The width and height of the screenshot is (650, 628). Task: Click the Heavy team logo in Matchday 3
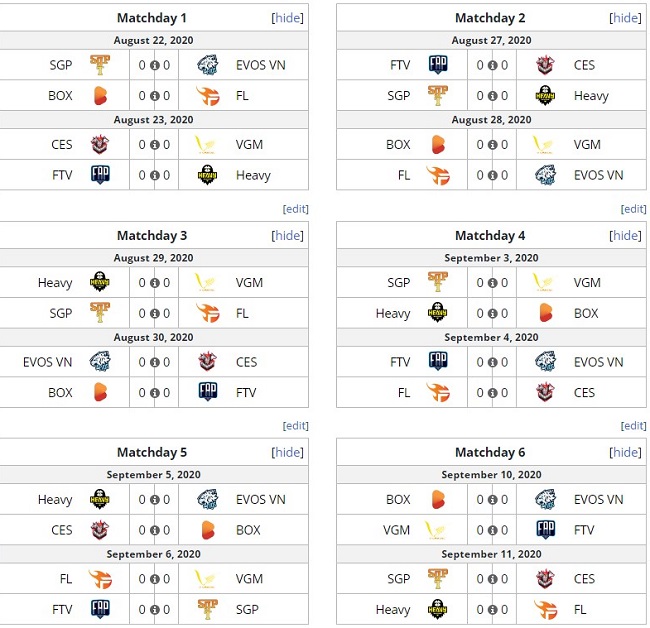click(x=100, y=282)
